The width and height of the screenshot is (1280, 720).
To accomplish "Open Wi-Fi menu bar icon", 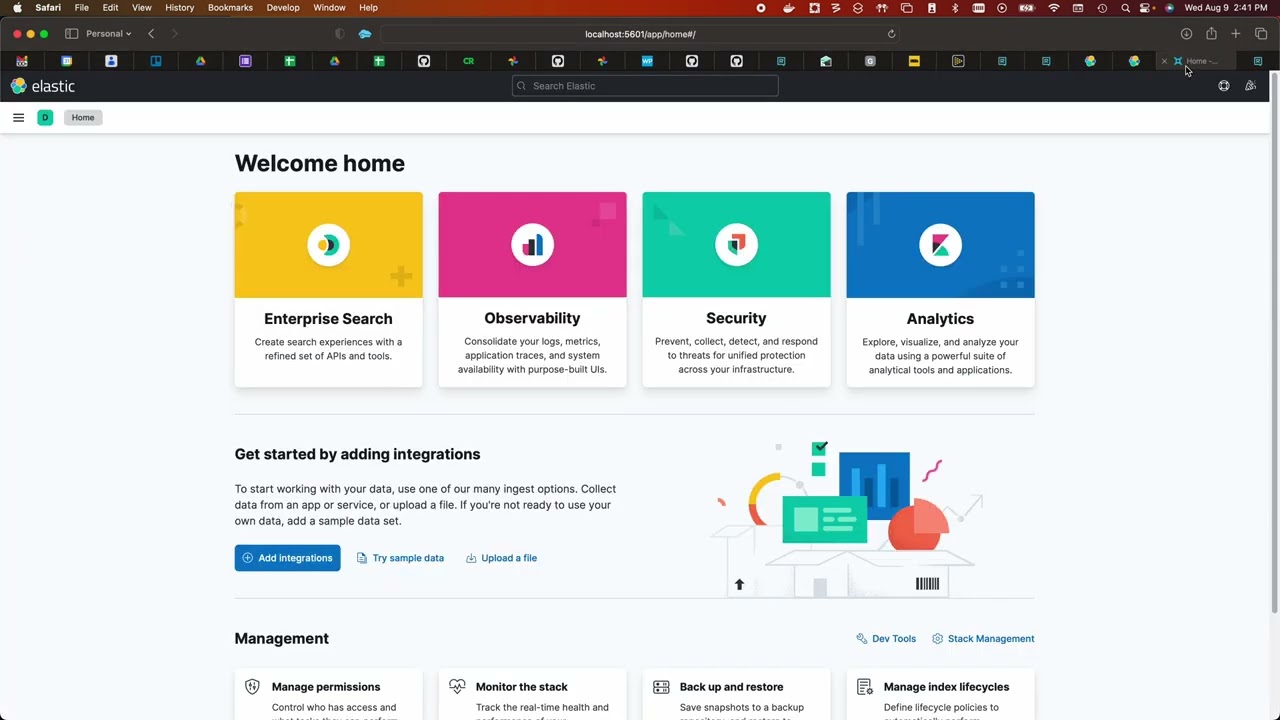I will tap(1054, 8).
